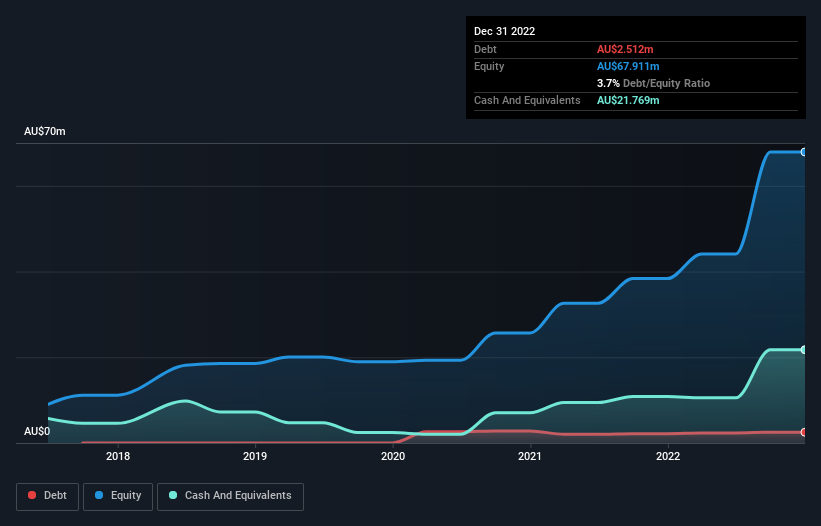
Task: Click the AU$70m y-axis label
Action: click(45, 131)
